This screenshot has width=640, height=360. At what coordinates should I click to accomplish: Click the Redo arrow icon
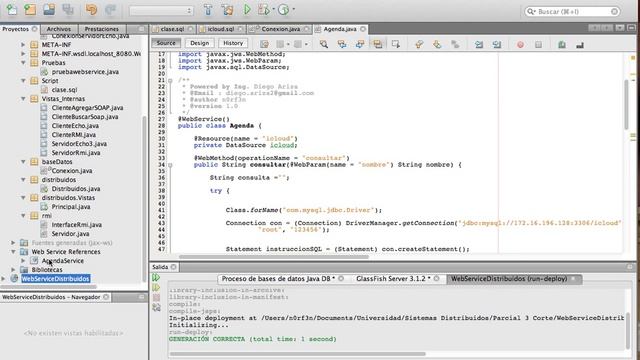pos(110,9)
